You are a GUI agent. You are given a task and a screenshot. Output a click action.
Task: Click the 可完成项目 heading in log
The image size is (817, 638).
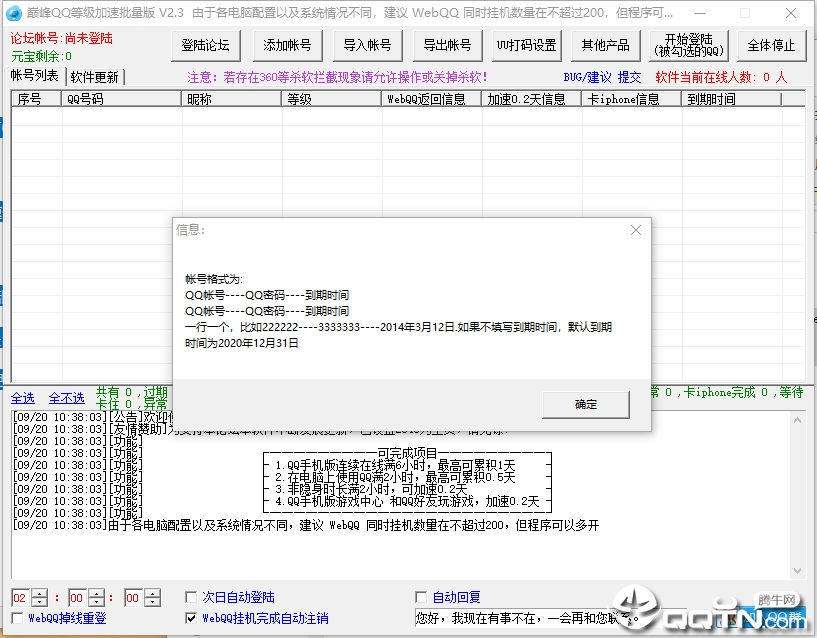tap(407, 453)
